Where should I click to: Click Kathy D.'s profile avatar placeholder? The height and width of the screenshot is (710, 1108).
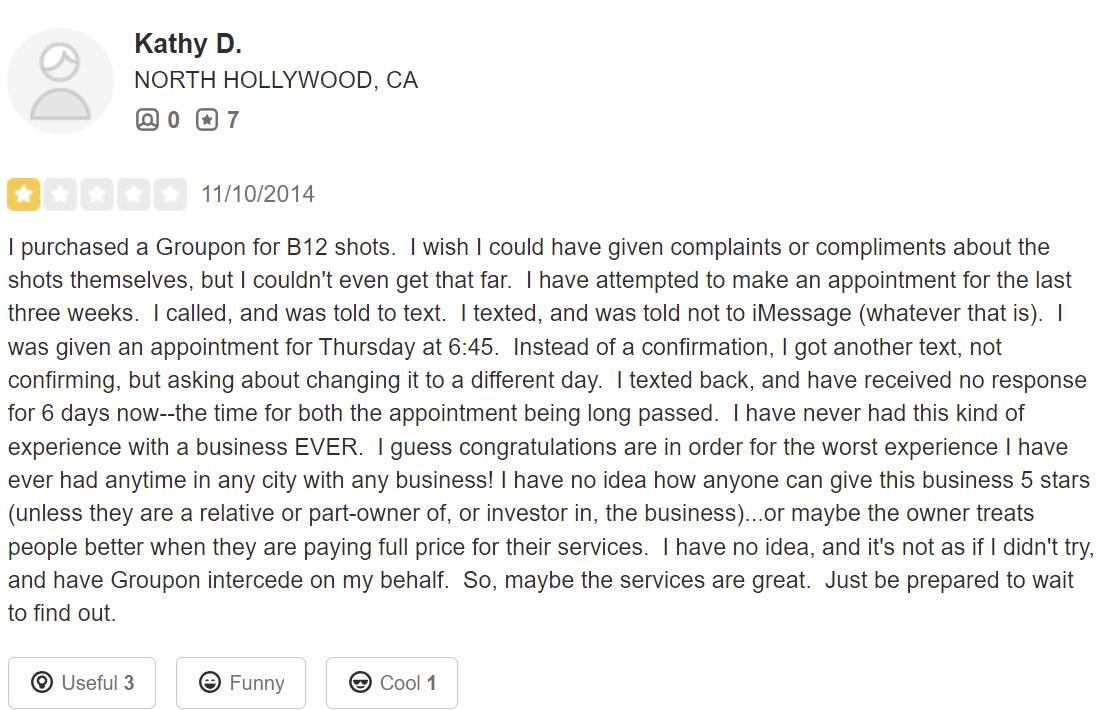(x=60, y=81)
